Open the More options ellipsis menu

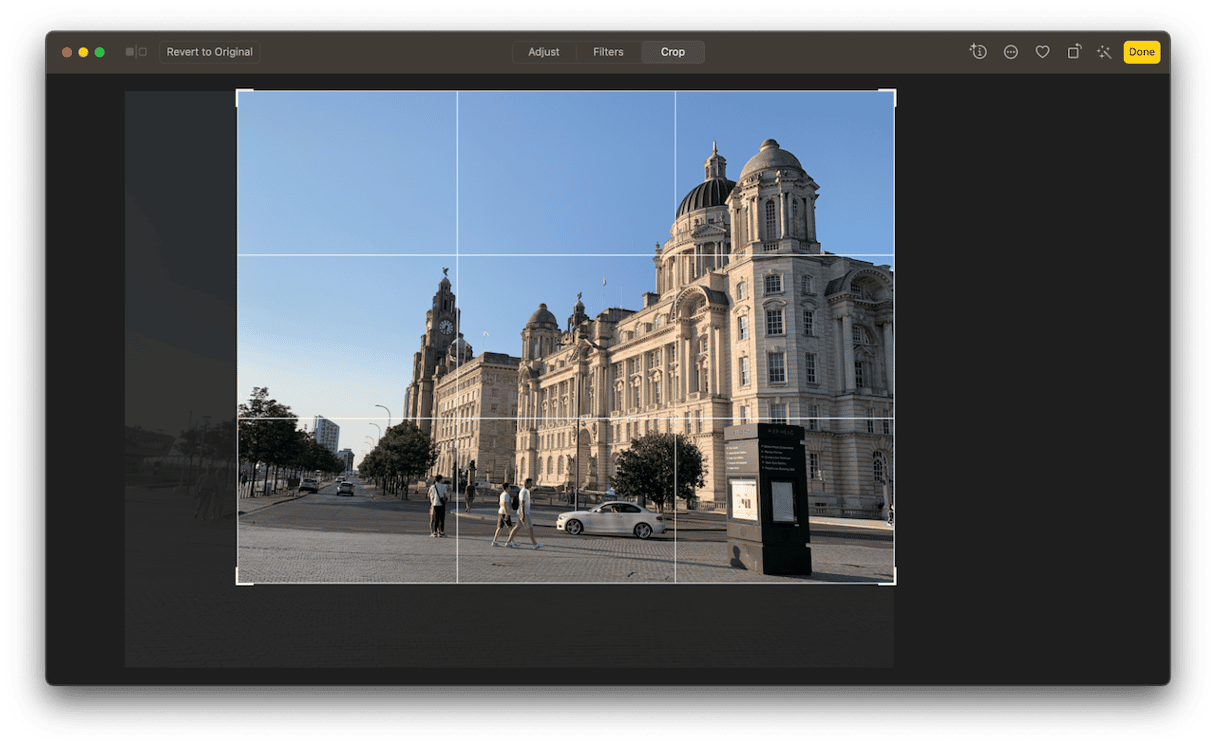(x=1011, y=52)
